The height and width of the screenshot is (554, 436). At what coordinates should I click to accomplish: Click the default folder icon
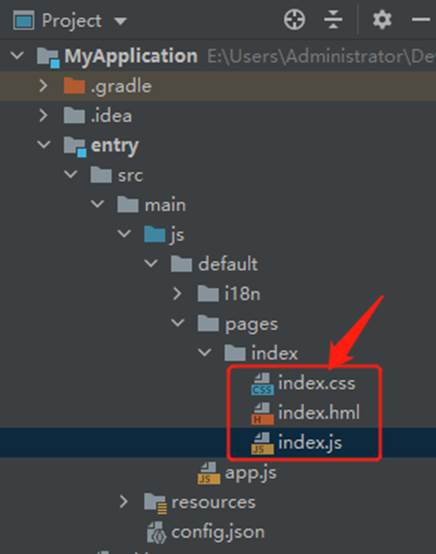181,264
